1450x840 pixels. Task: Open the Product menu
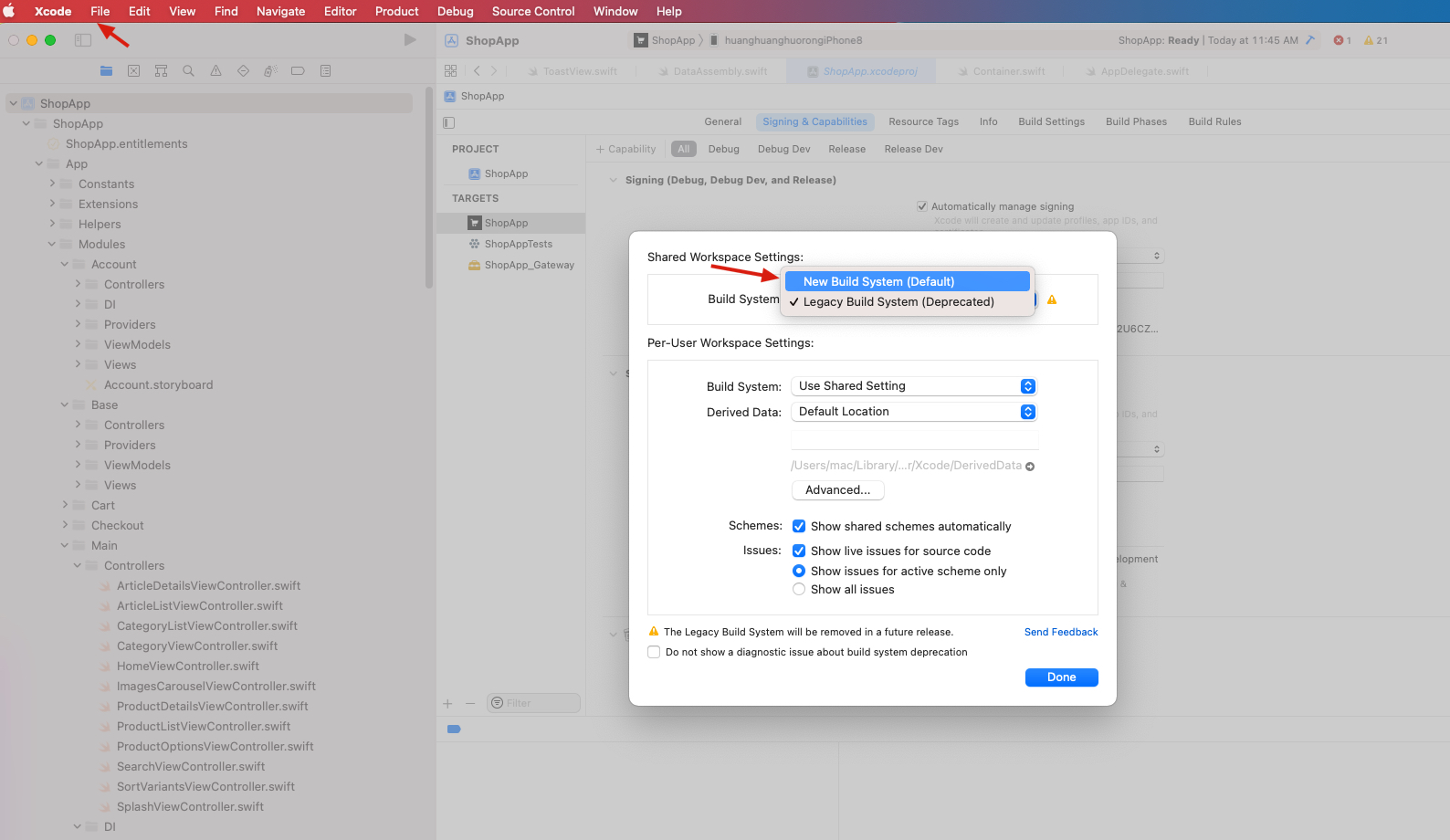[x=396, y=11]
